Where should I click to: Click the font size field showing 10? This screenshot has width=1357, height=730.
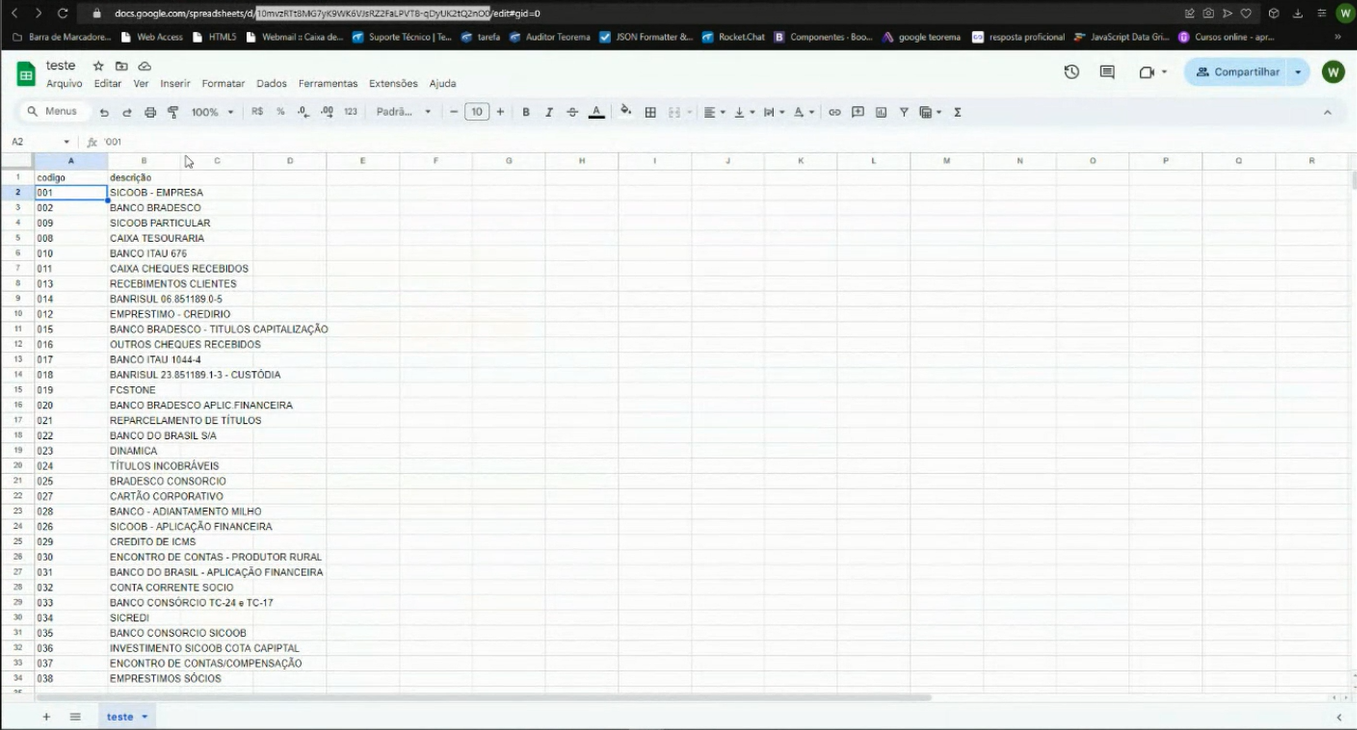point(477,112)
